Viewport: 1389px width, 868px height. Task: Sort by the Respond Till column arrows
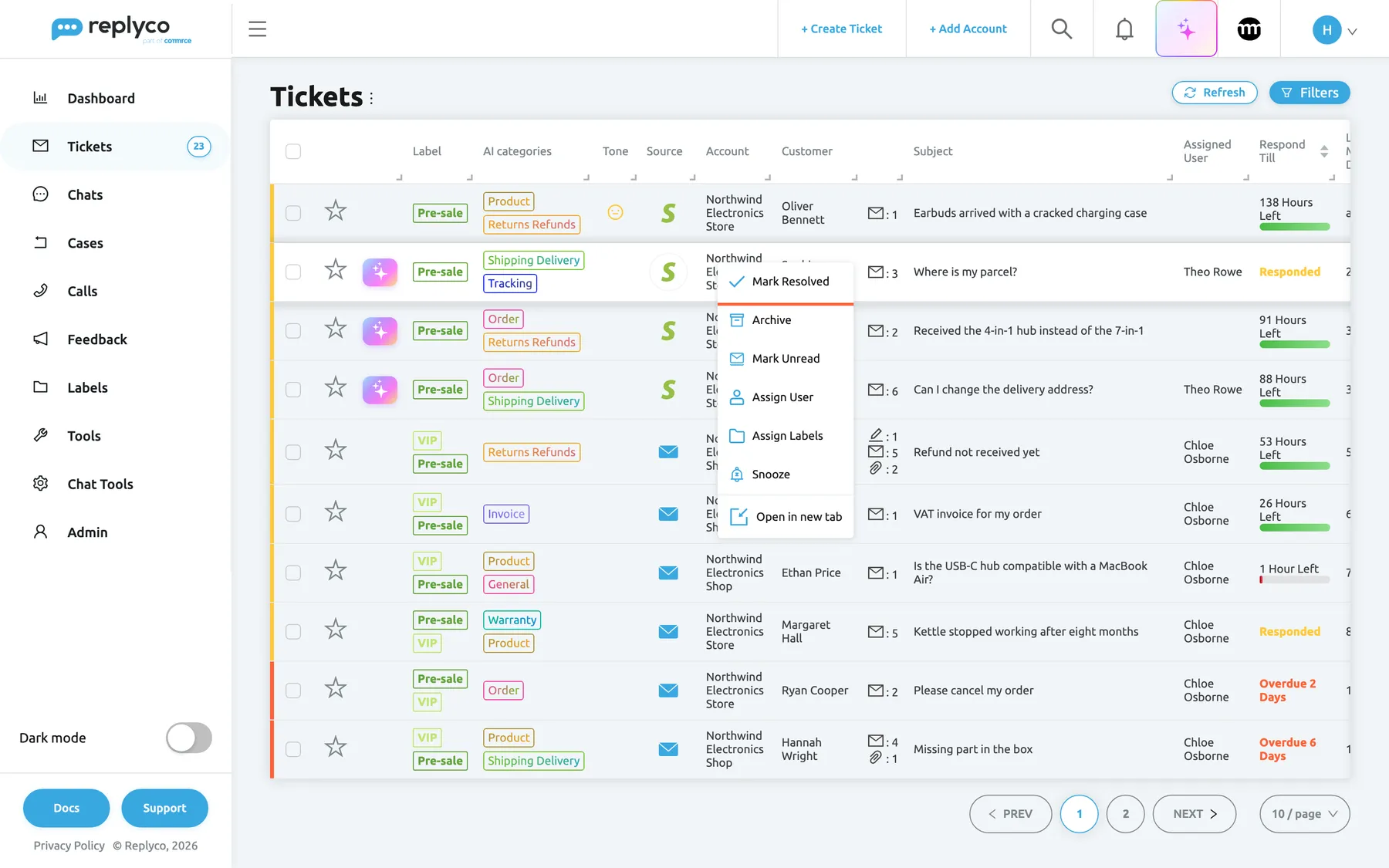point(1324,151)
